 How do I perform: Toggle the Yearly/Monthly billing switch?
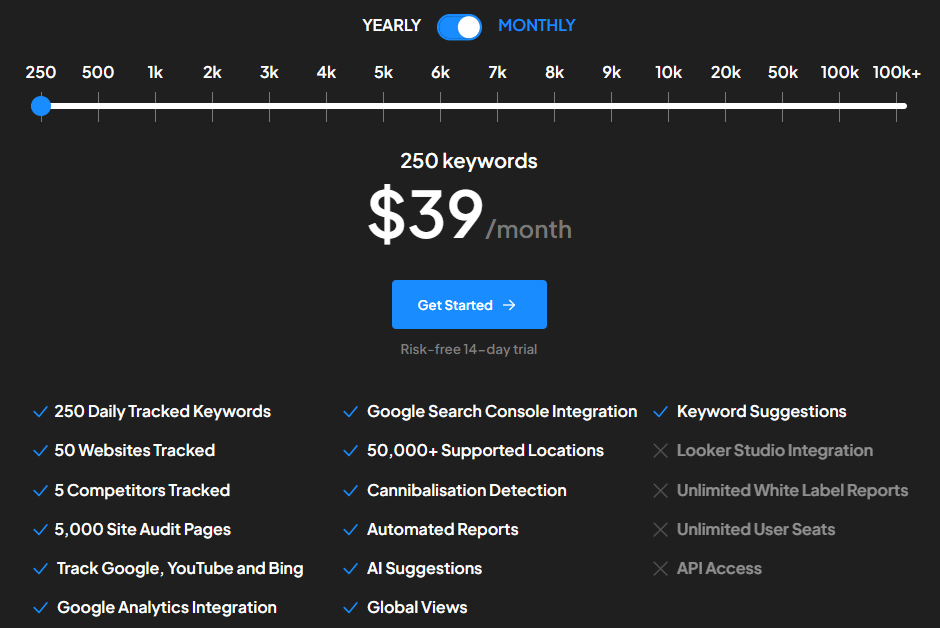[x=459, y=26]
